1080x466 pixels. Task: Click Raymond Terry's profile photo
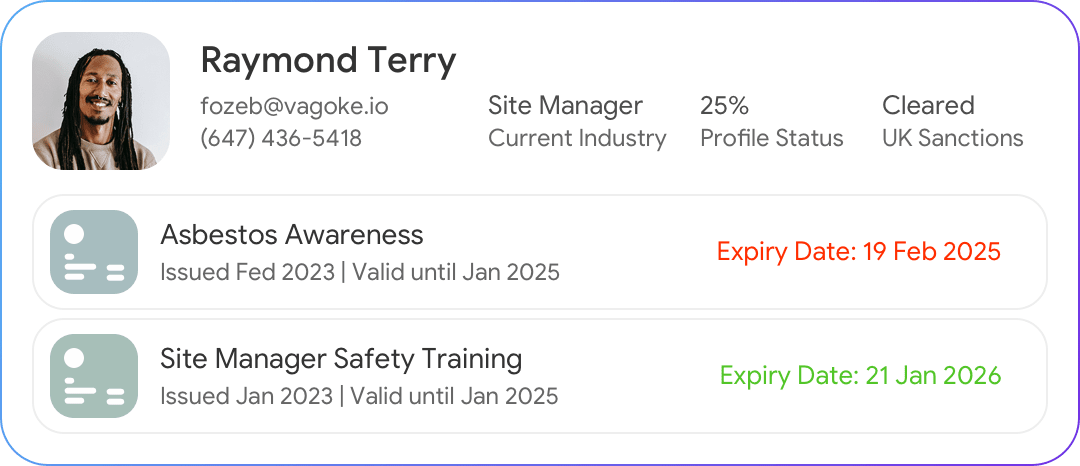101,100
